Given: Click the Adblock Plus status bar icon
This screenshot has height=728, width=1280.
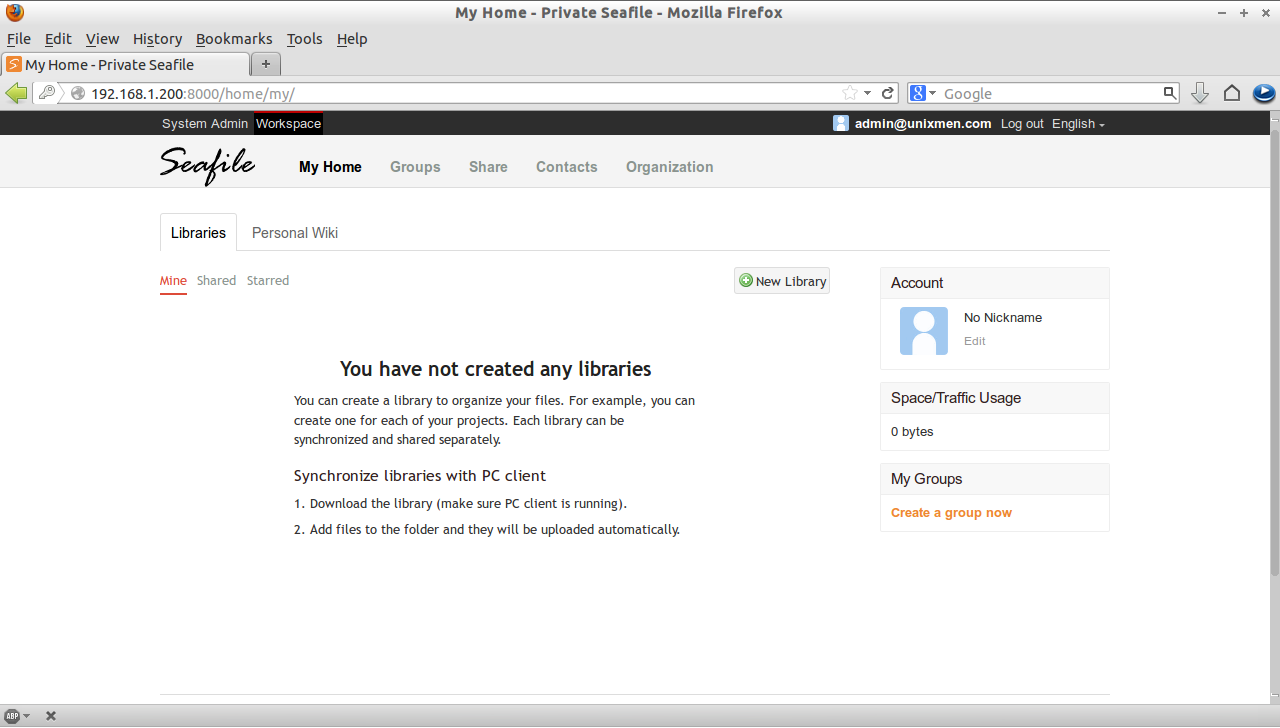Looking at the screenshot, I should 13,716.
